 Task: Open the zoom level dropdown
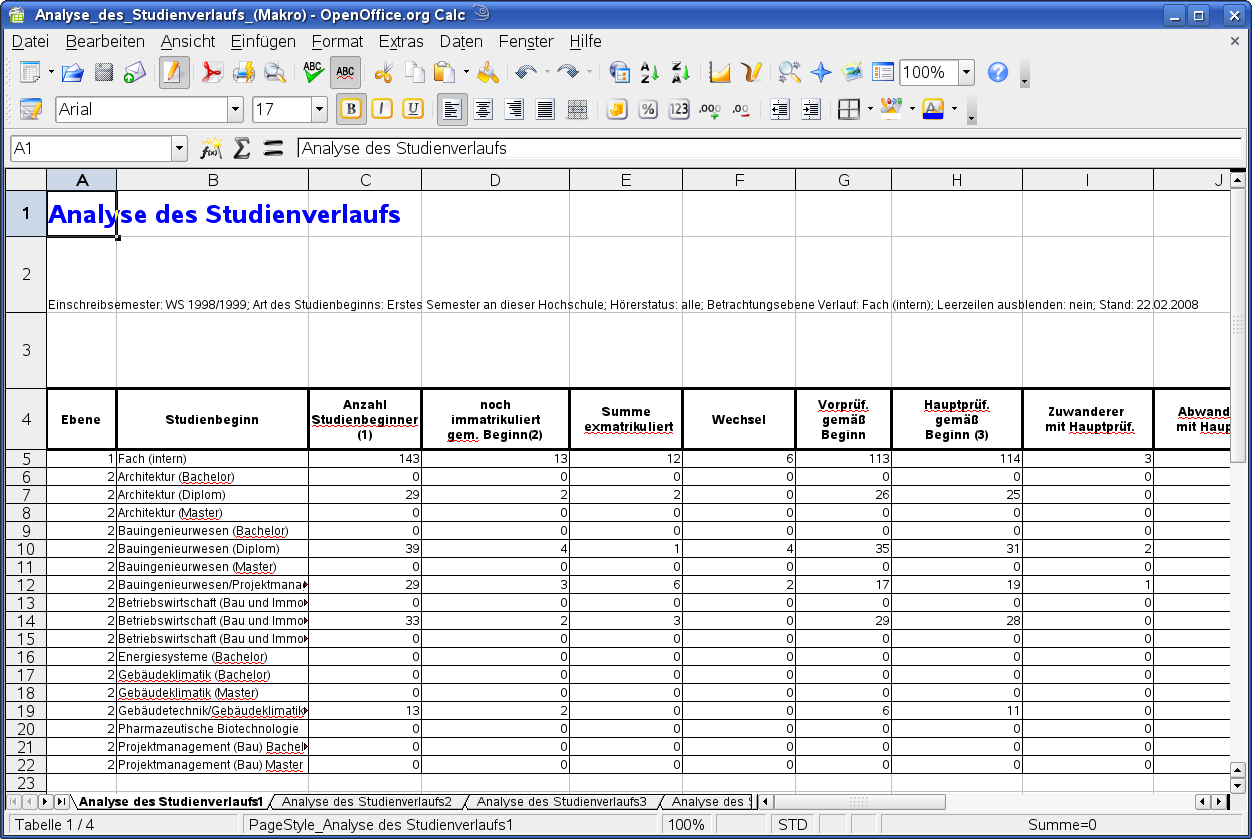click(x=967, y=72)
